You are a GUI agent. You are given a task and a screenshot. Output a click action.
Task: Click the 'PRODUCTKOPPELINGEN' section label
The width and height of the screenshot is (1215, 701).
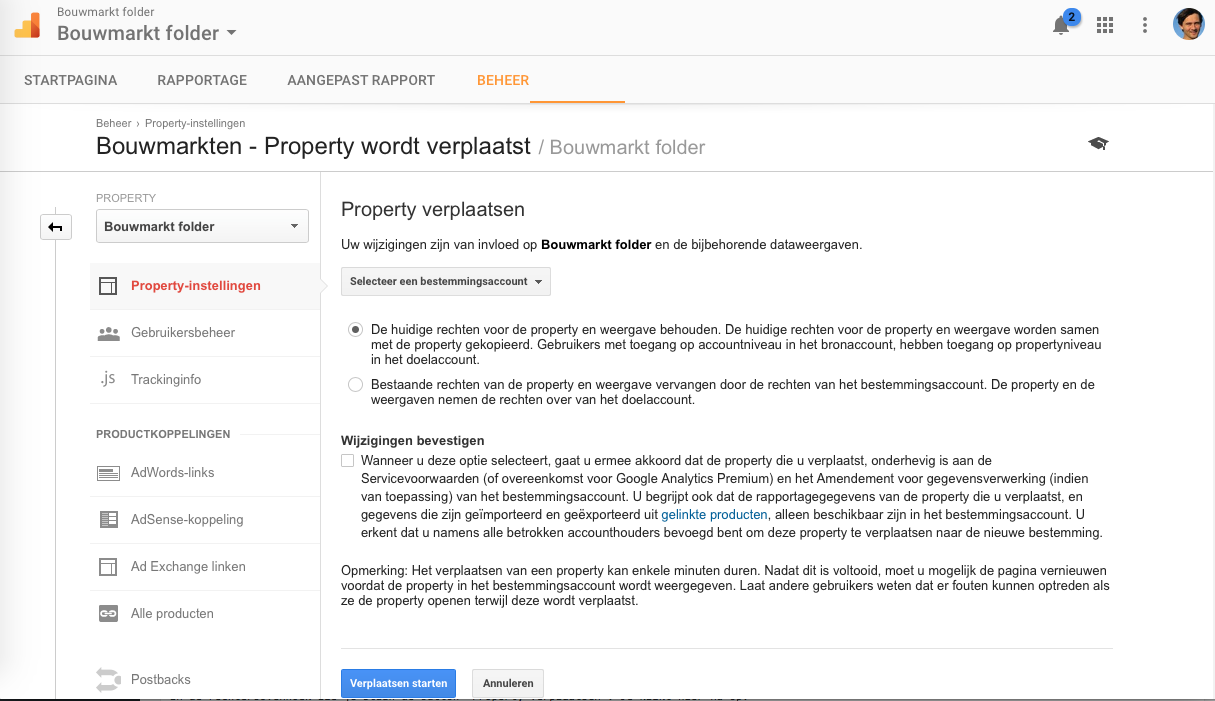click(x=163, y=434)
